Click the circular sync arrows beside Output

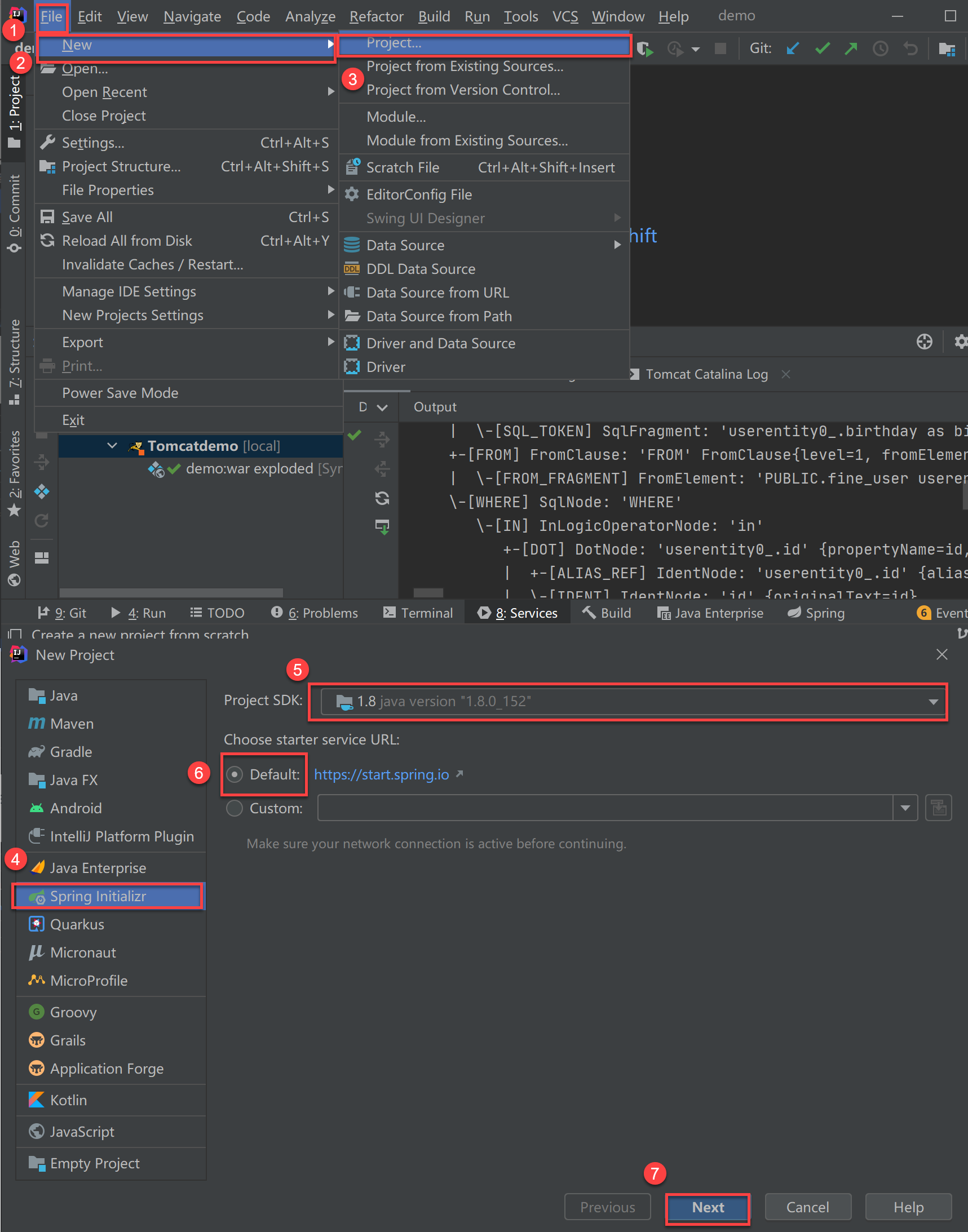[382, 498]
